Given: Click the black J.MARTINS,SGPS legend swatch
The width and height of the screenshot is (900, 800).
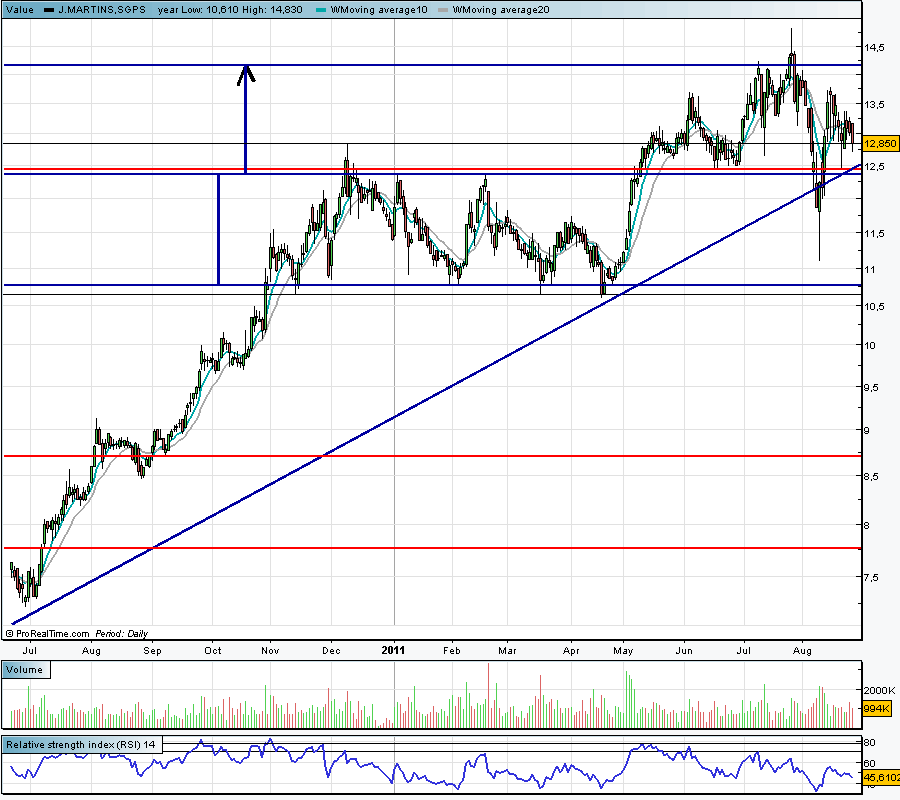Looking at the screenshot, I should tap(50, 10).
